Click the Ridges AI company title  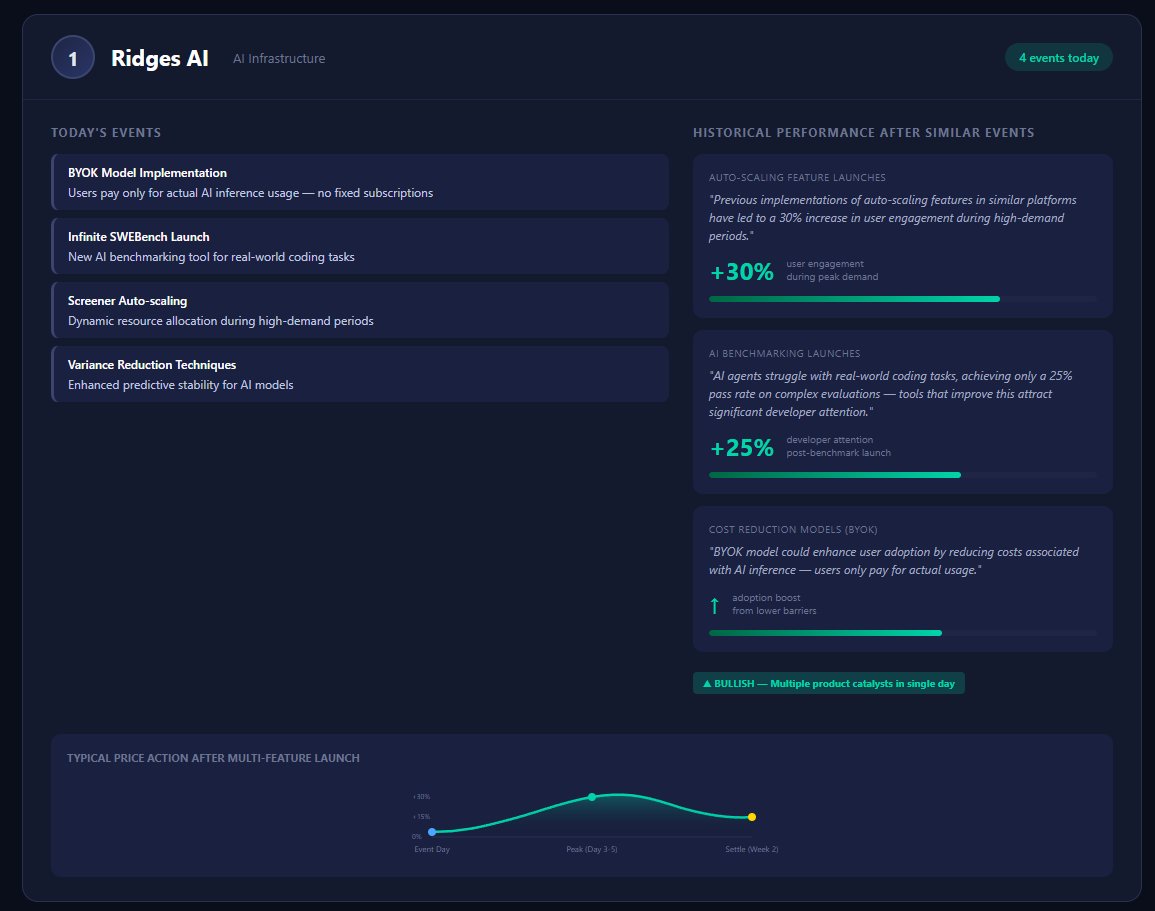[160, 58]
